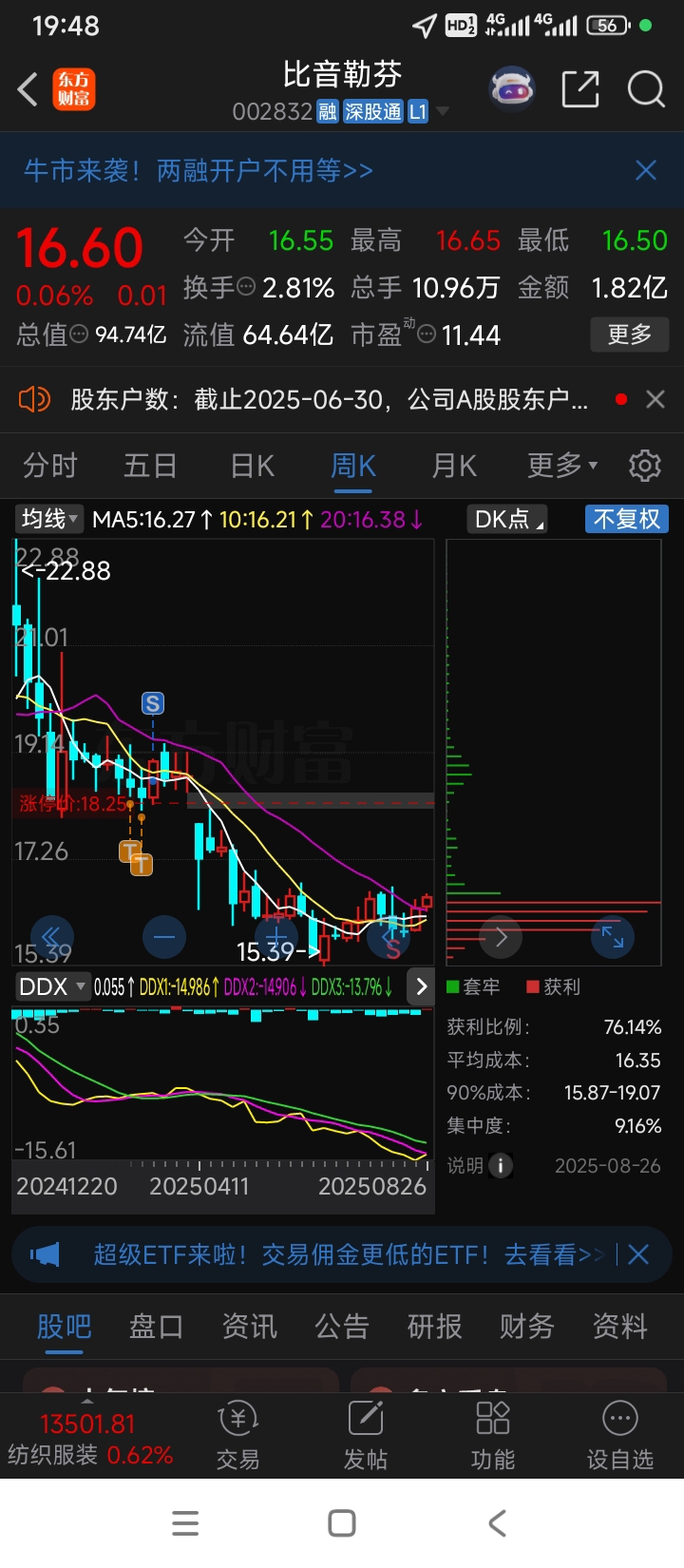Tap the Android back button

tap(497, 1523)
